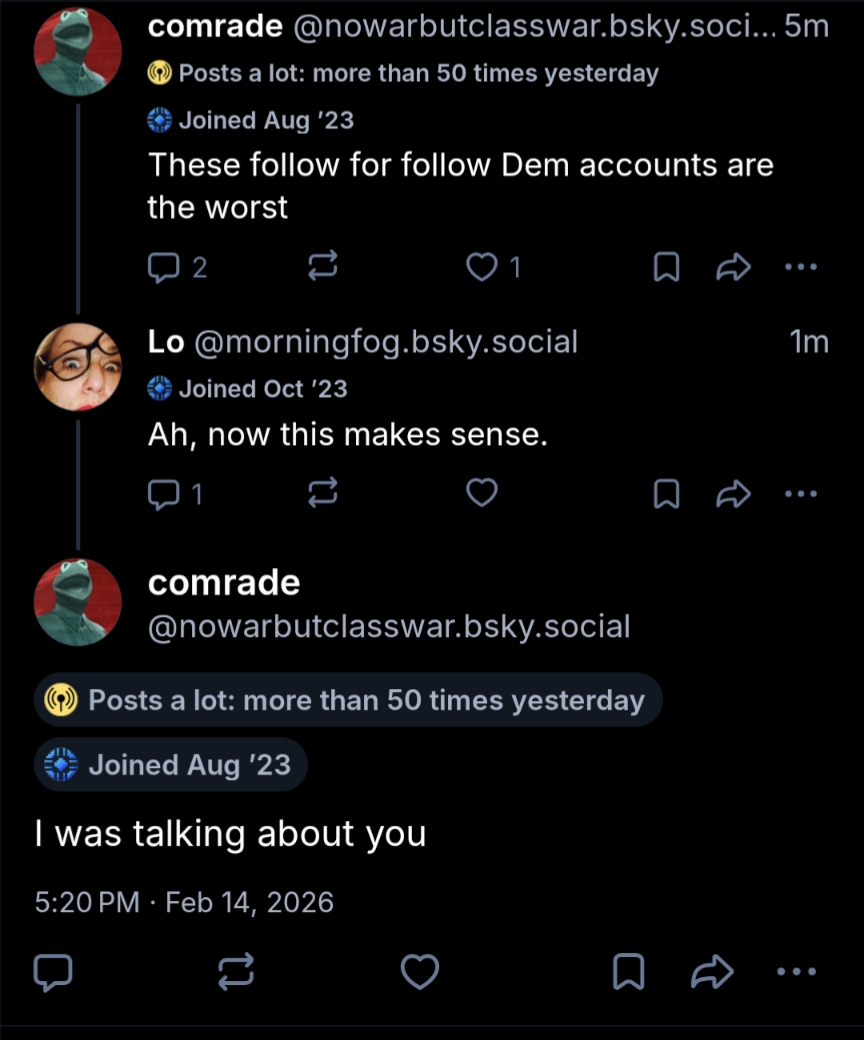Like the 'I was talking about you' post
This screenshot has height=1040, width=864.
tap(420, 971)
